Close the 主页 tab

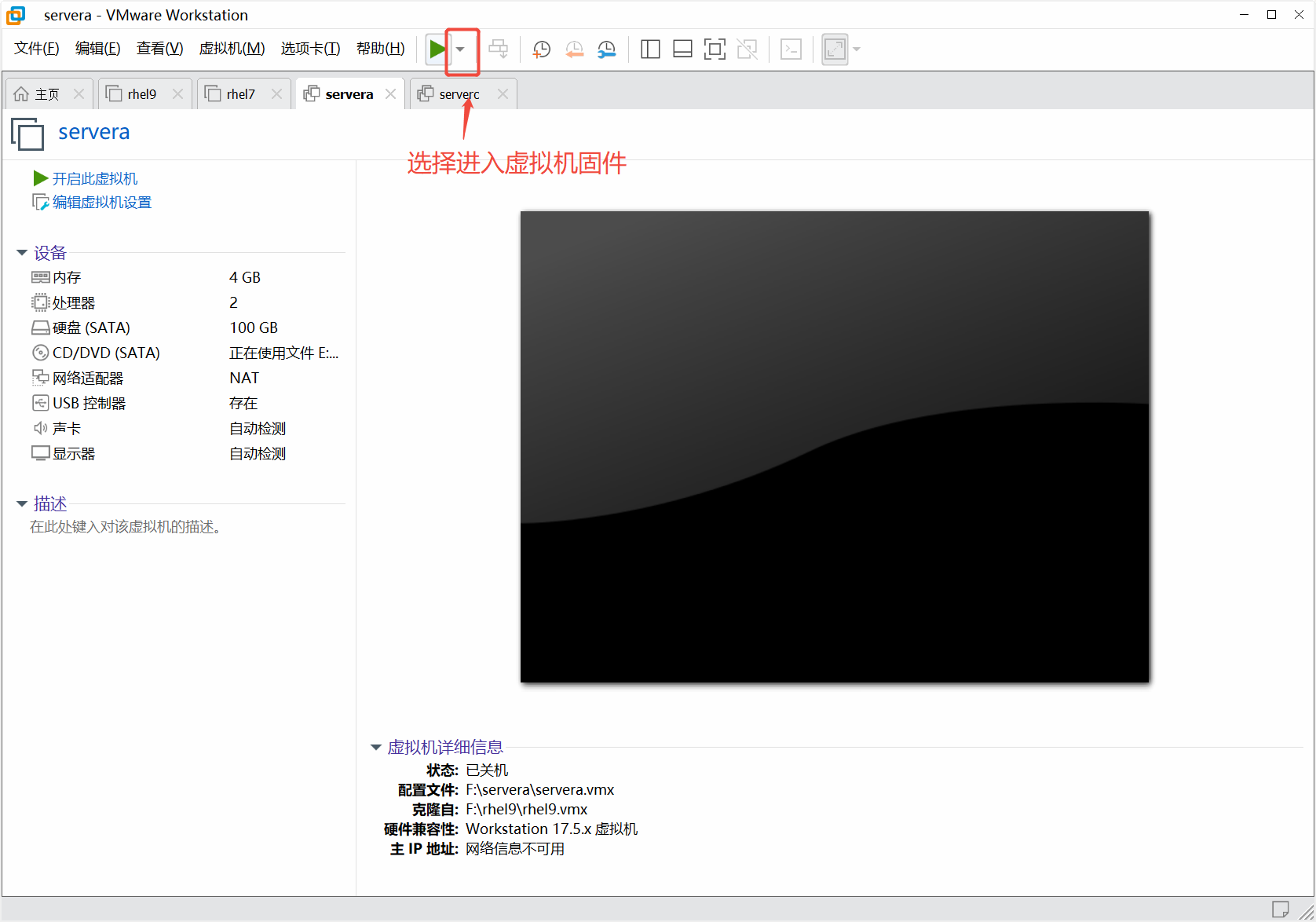point(79,94)
